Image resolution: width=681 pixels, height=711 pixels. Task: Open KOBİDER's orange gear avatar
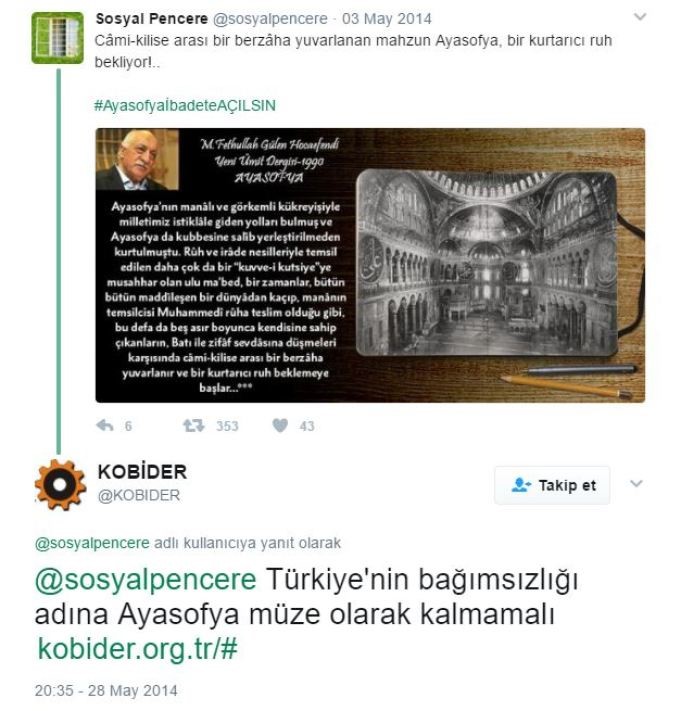pyautogui.click(x=60, y=485)
